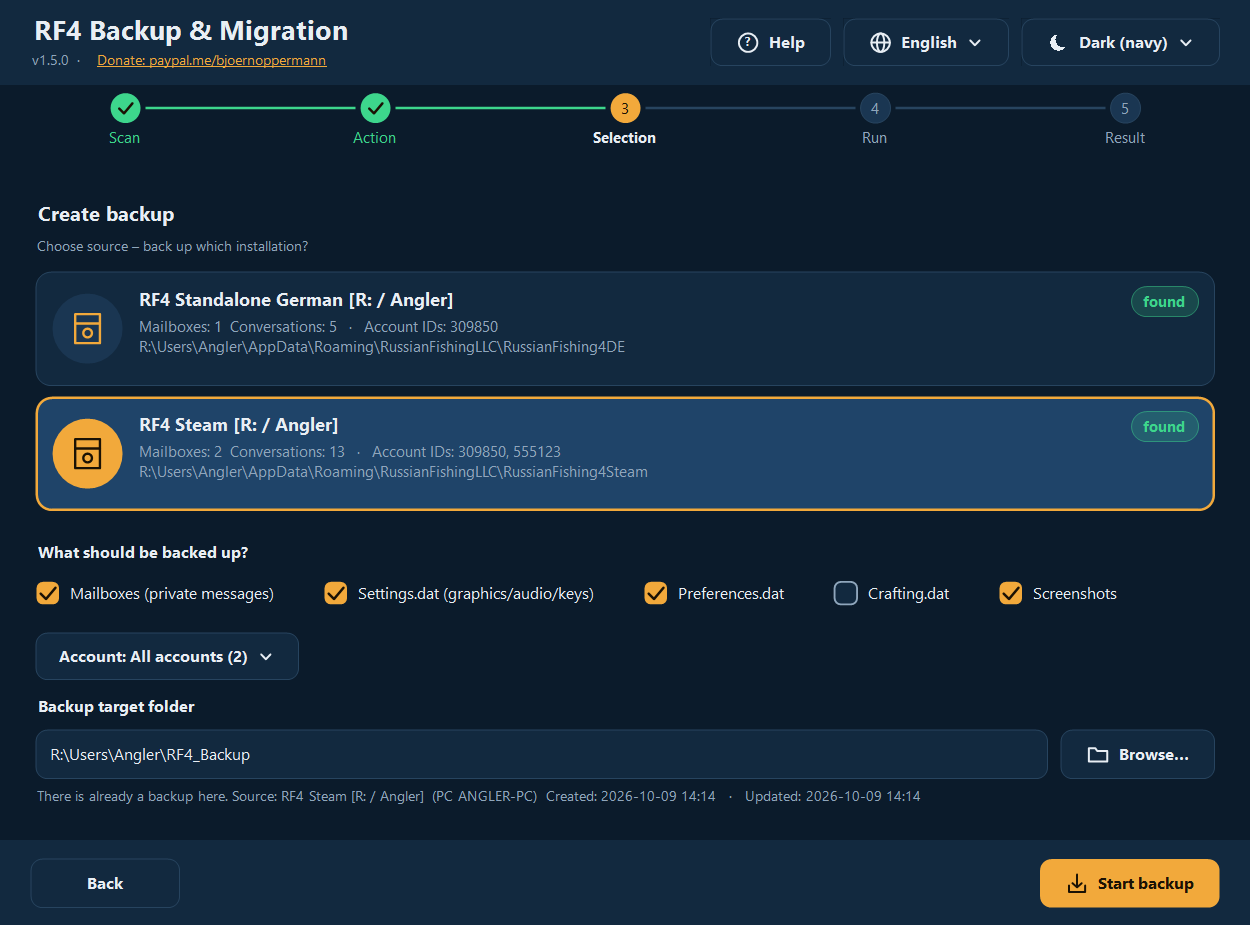This screenshot has height=925, width=1250.
Task: Go to the Action step label
Action: (x=375, y=138)
